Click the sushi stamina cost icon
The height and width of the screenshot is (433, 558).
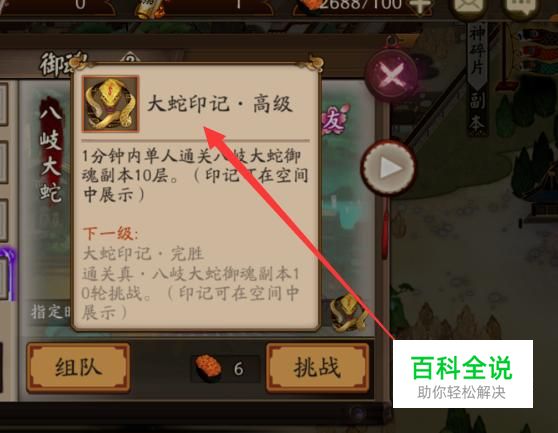tap(209, 368)
